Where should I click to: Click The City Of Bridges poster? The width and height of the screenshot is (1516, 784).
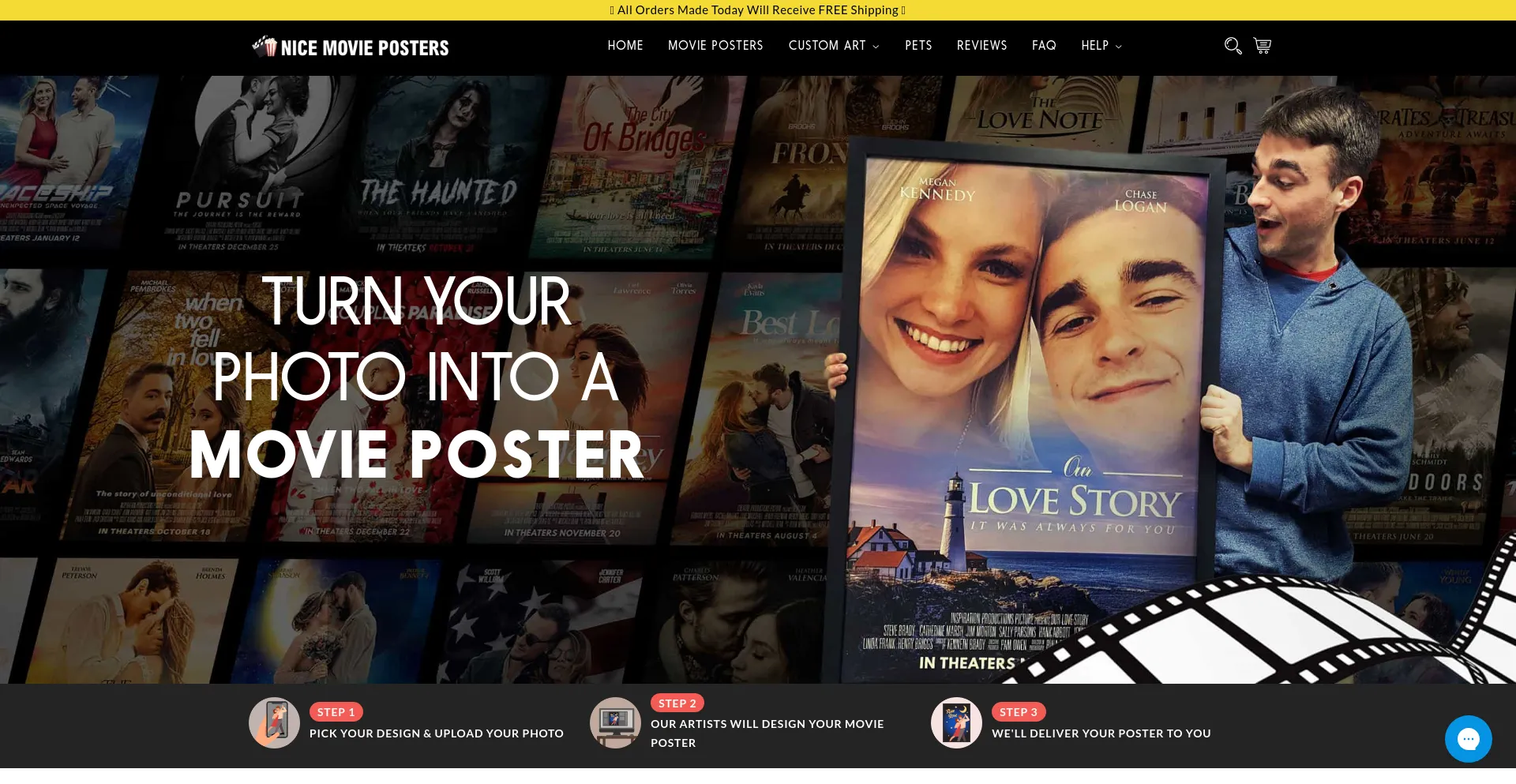[640, 166]
